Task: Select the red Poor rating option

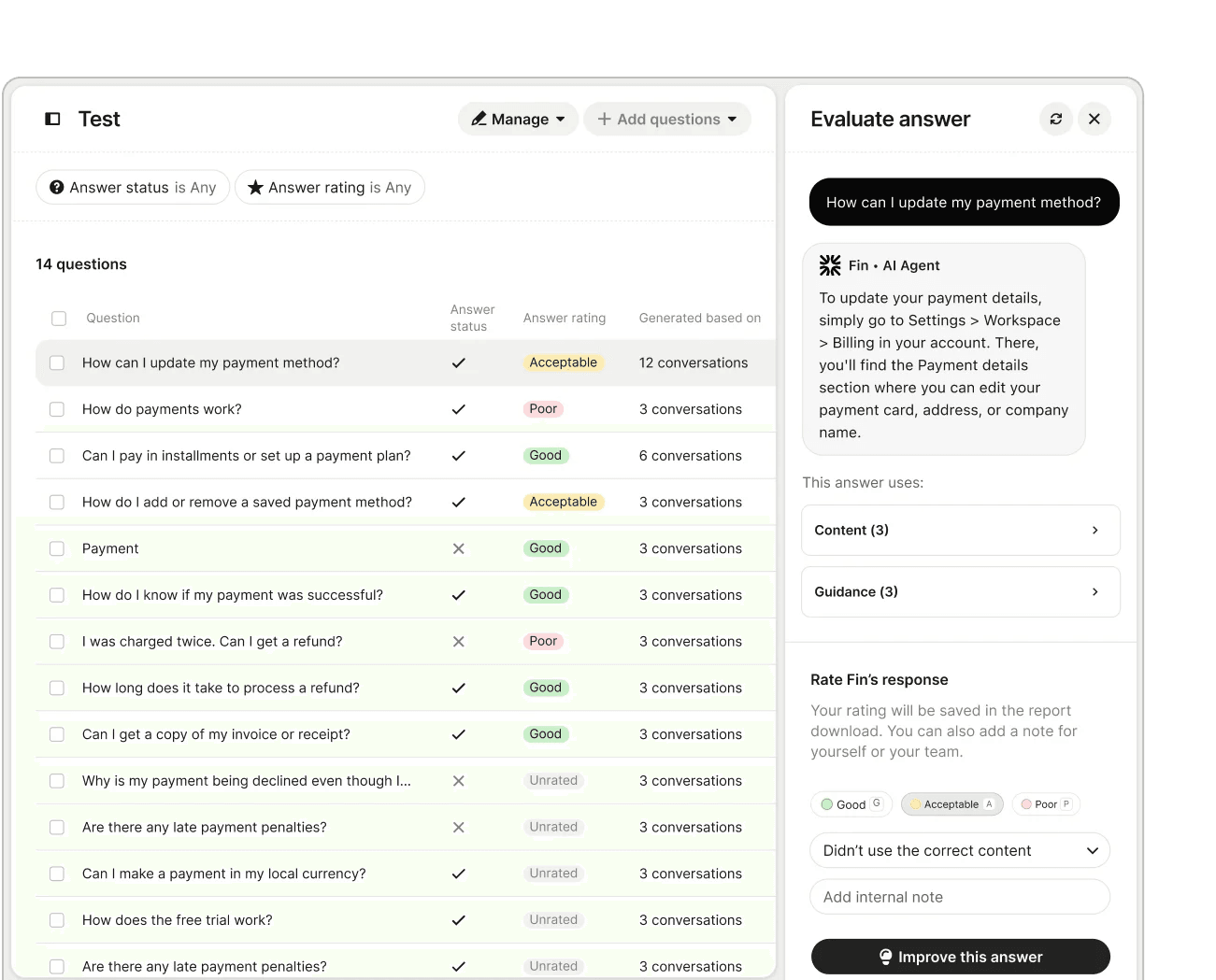Action: (x=1045, y=804)
